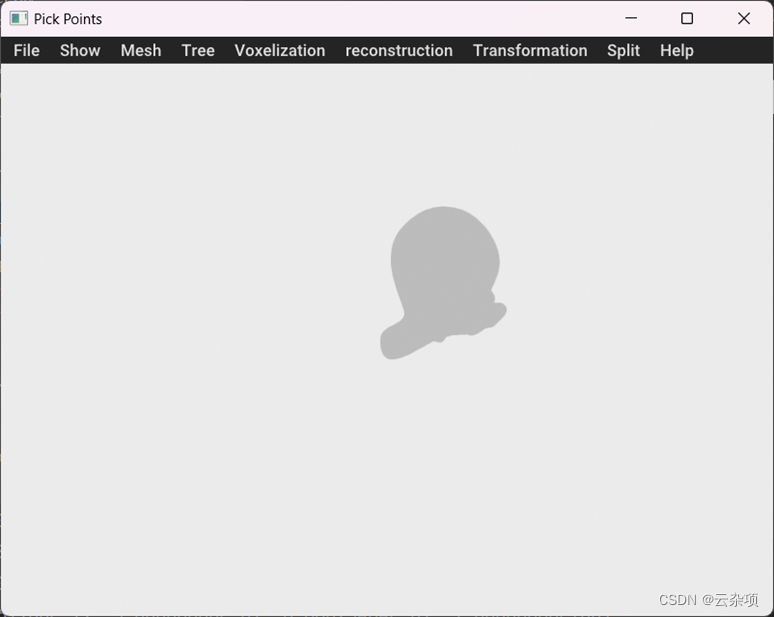Maximize the Pick Points window
The height and width of the screenshot is (617, 774).
pos(687,18)
